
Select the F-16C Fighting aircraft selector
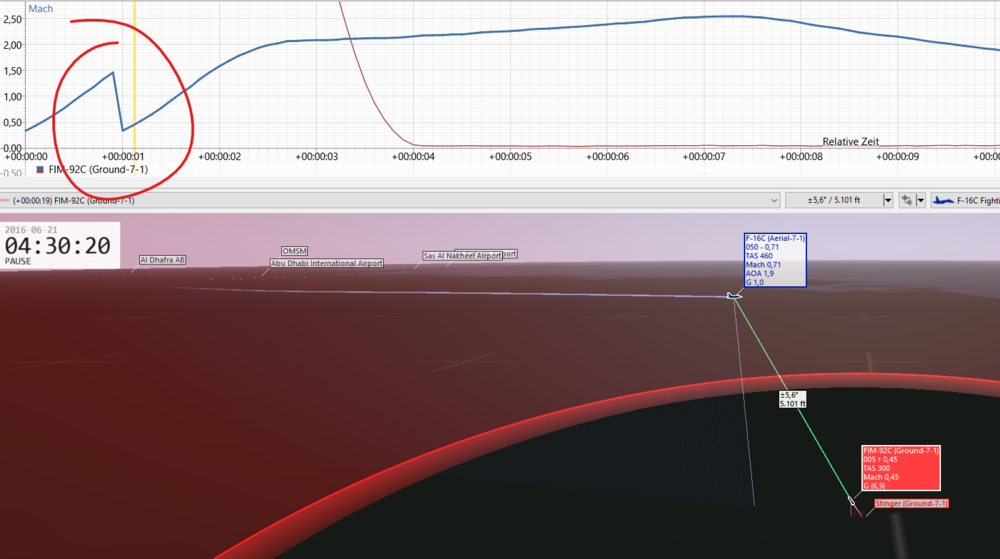[x=966, y=200]
